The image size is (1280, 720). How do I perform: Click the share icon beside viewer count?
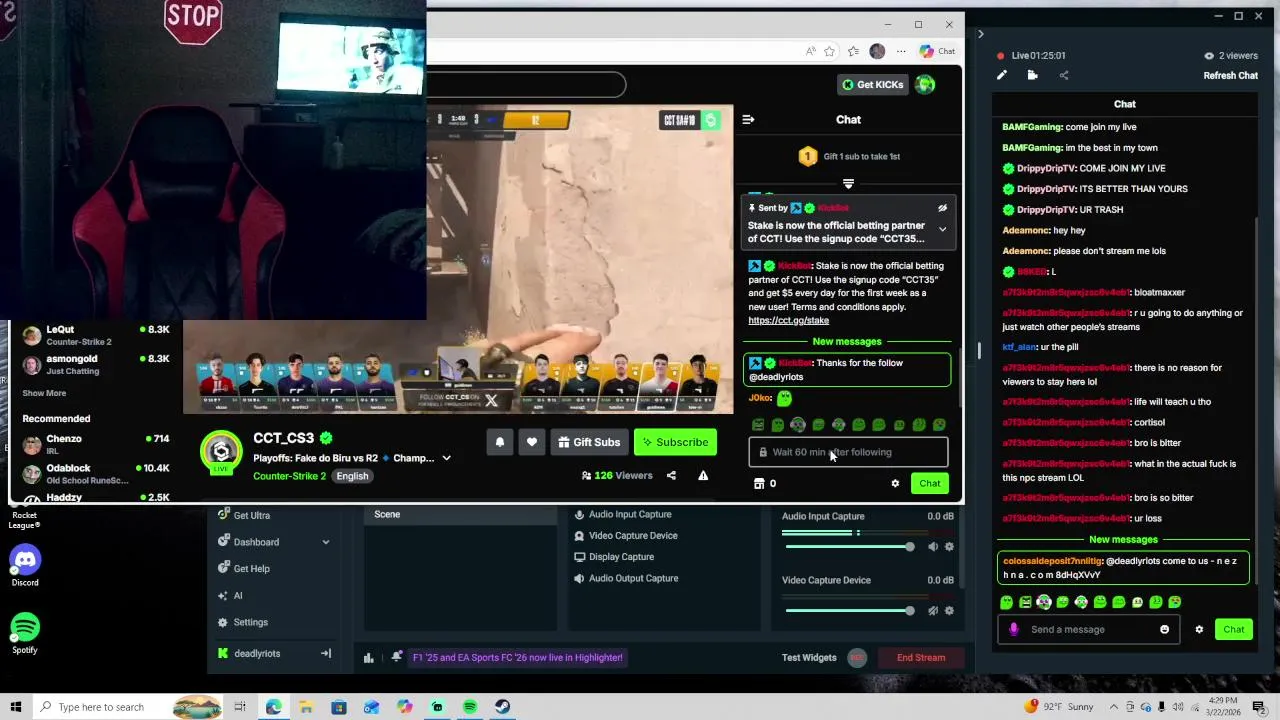pyautogui.click(x=671, y=476)
